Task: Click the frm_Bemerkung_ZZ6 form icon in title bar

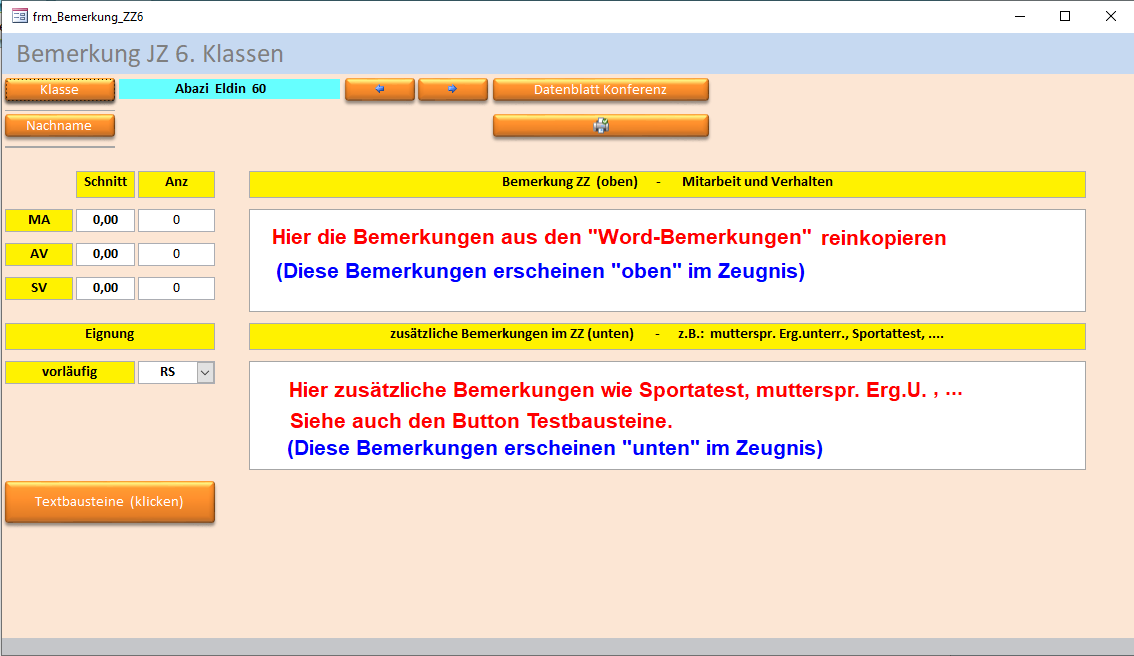Action: [x=19, y=16]
